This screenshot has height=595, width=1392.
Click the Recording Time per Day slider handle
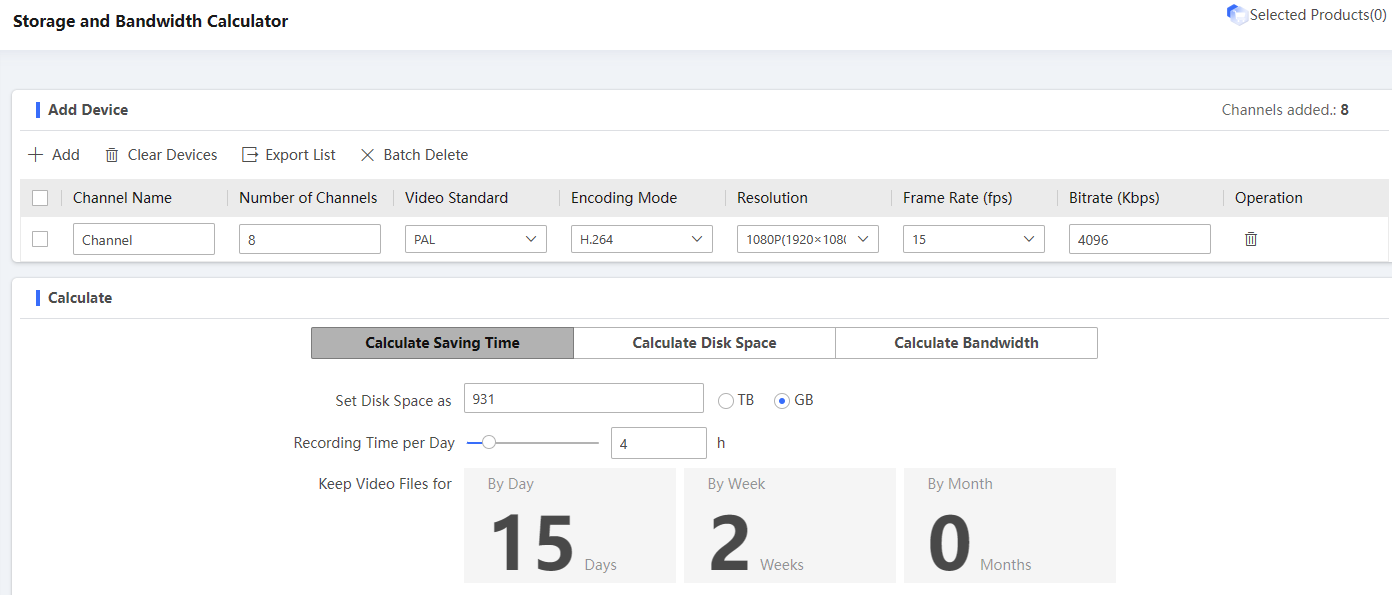tap(488, 442)
